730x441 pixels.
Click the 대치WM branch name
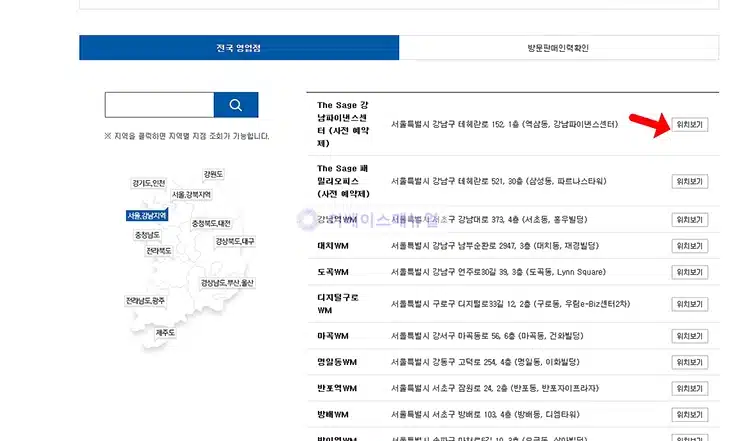pyautogui.click(x=333, y=246)
